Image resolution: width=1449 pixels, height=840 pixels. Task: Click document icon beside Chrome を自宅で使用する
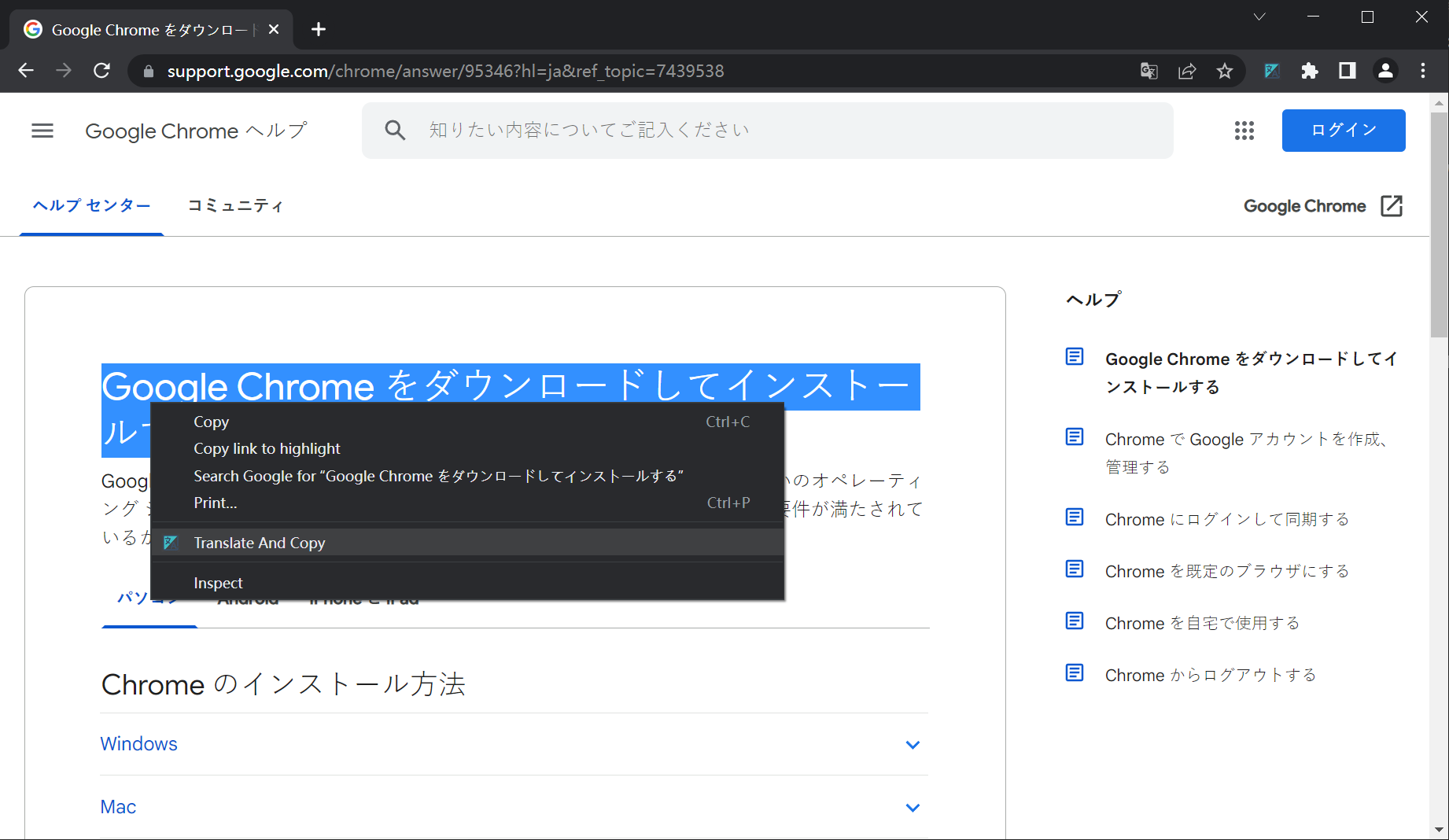pyautogui.click(x=1075, y=621)
